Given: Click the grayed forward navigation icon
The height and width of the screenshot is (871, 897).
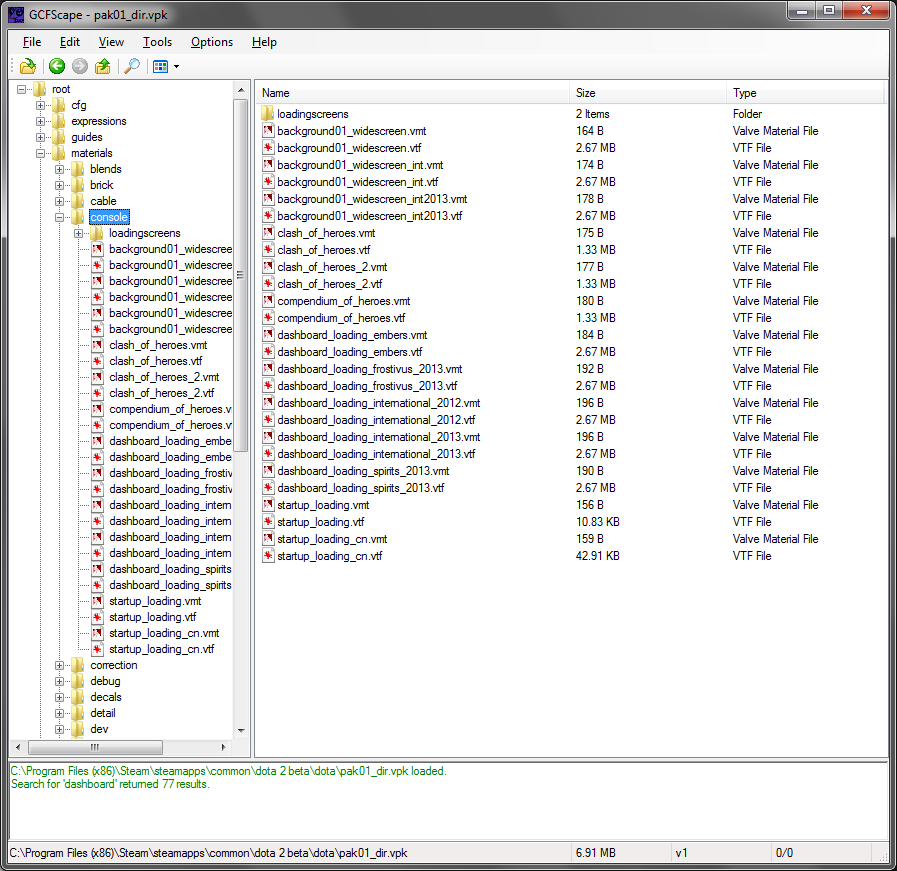Looking at the screenshot, I should [x=80, y=66].
